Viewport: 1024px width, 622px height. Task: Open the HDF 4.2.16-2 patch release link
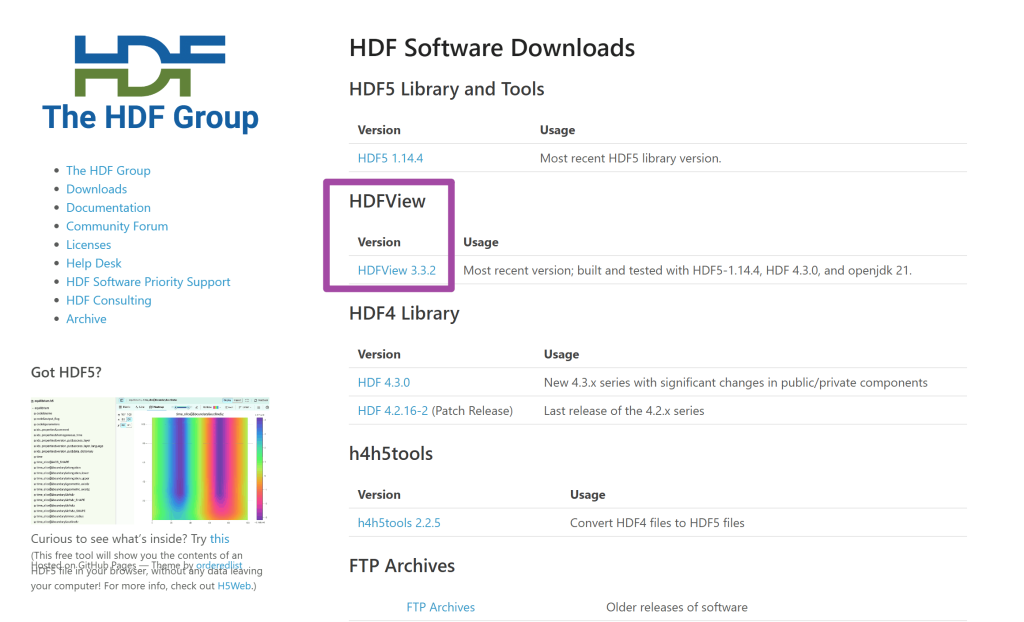click(x=392, y=411)
